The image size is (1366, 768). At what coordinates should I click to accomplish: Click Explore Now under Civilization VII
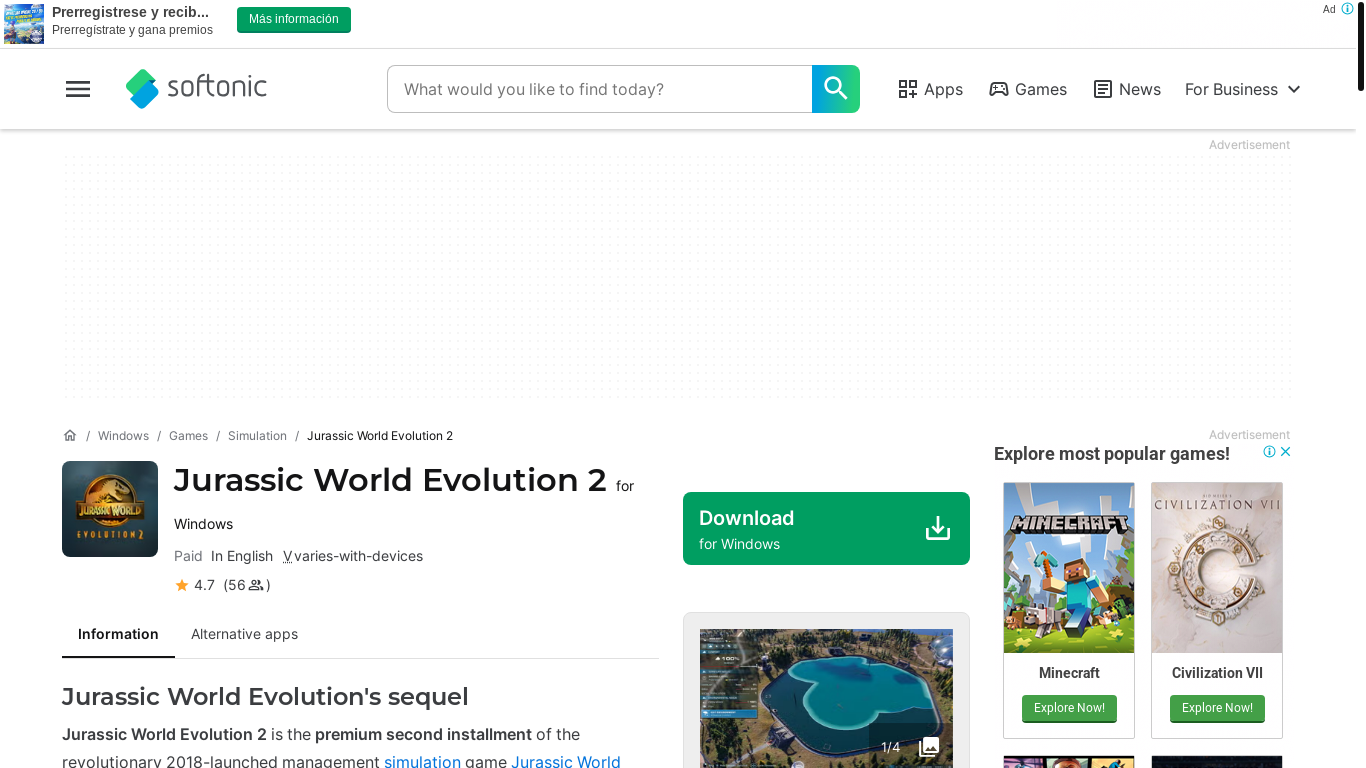point(1217,708)
